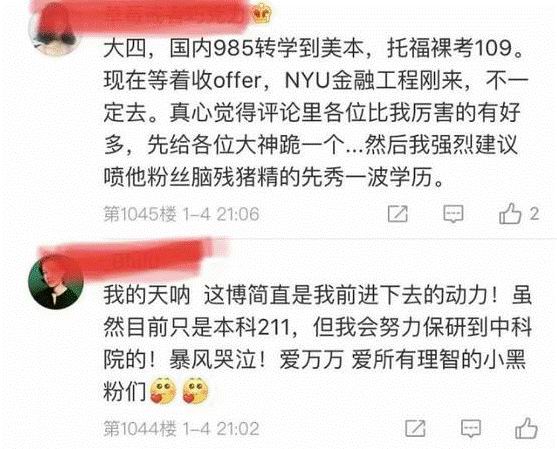557x449 pixels.
Task: Tap the comment text starting with 我的天呐
Action: point(317,343)
